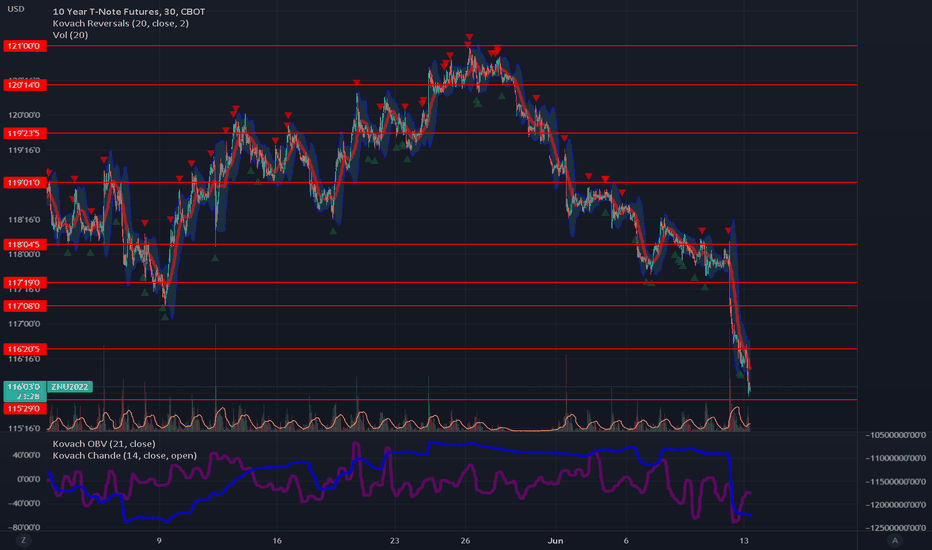
Task: Click the -80'00'0 oscillator axis value
Action: (x=24, y=527)
